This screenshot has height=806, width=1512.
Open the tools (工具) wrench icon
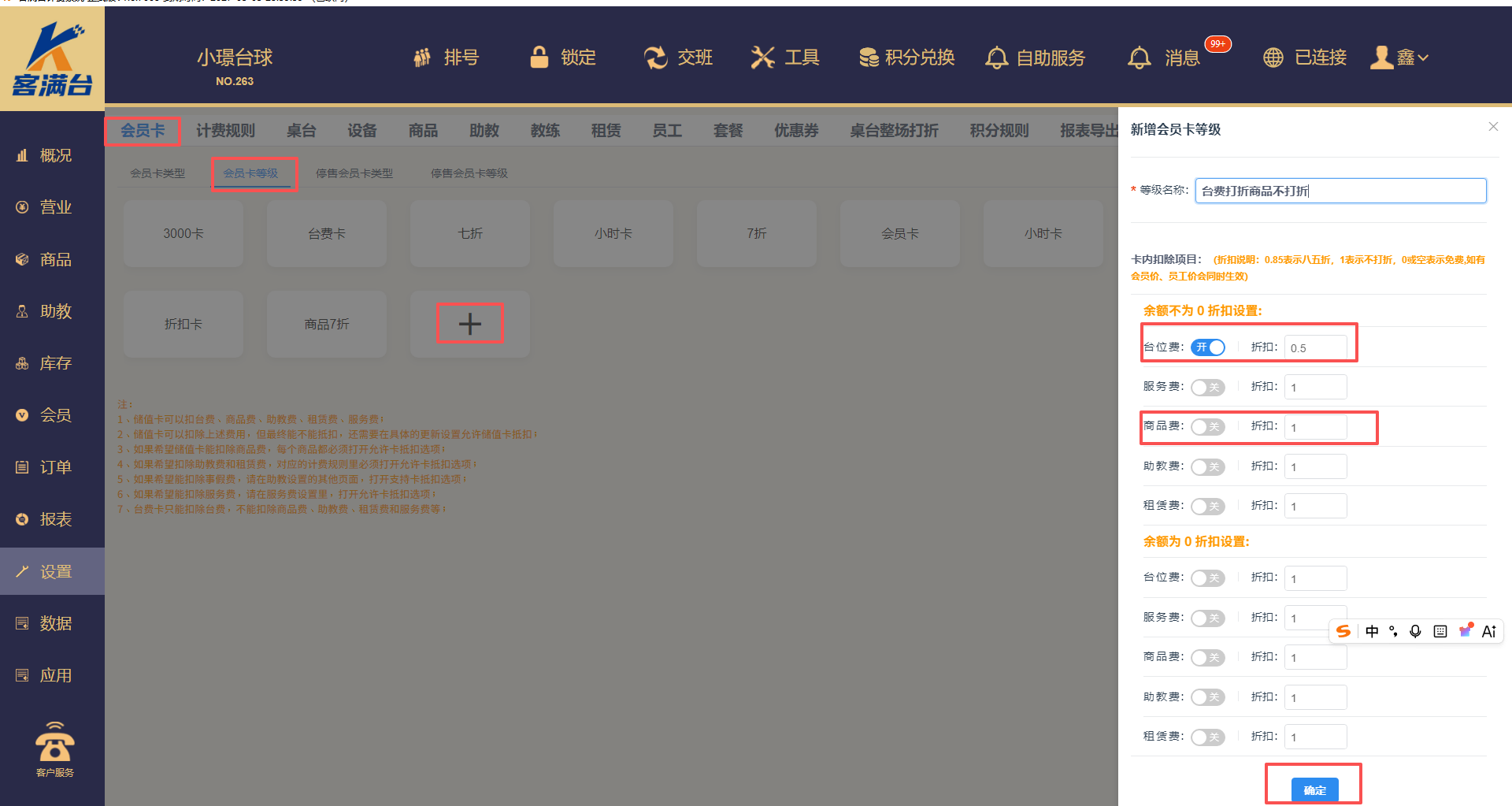(762, 58)
